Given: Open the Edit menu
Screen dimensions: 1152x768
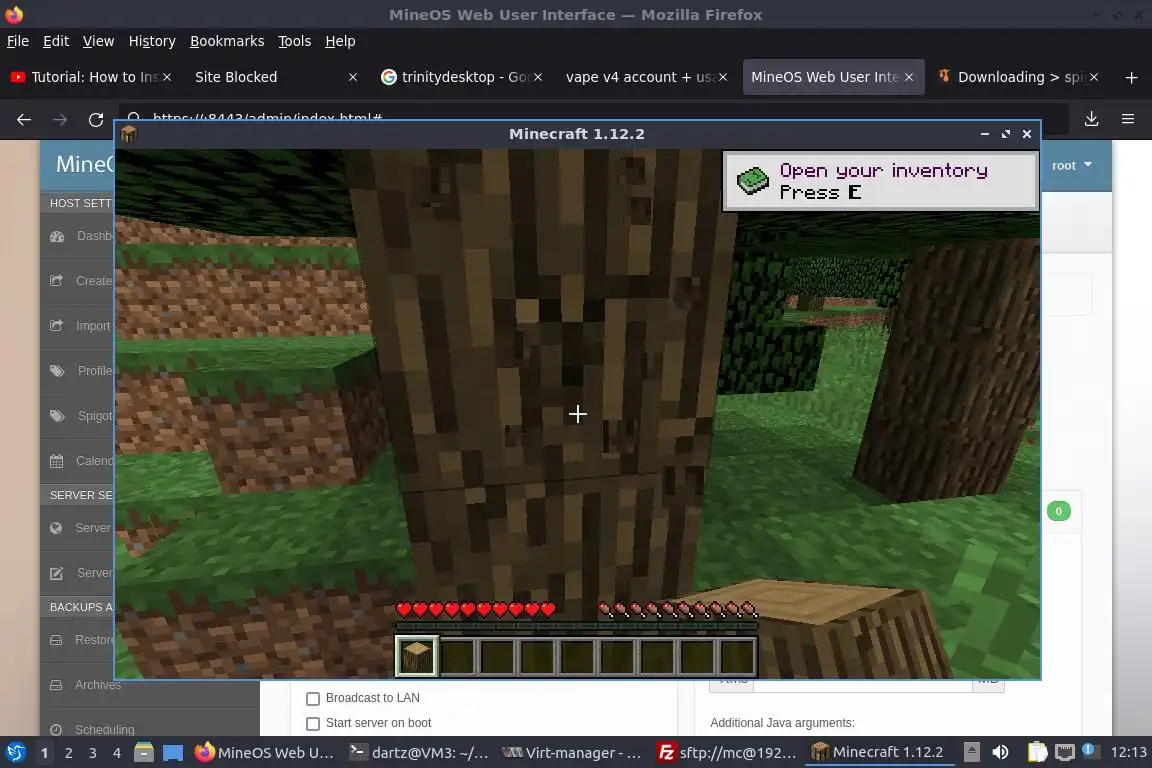Looking at the screenshot, I should click(56, 41).
